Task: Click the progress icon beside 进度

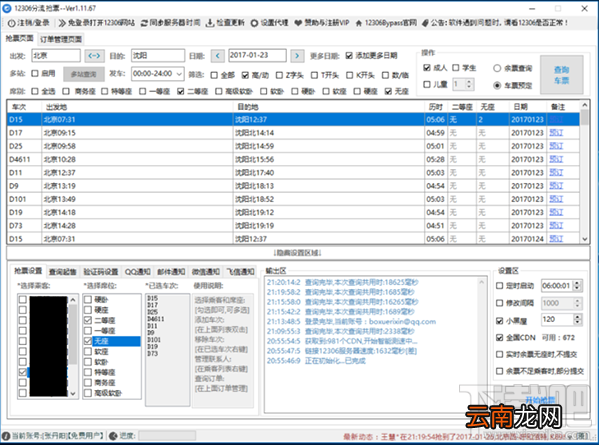Action: [x=113, y=435]
